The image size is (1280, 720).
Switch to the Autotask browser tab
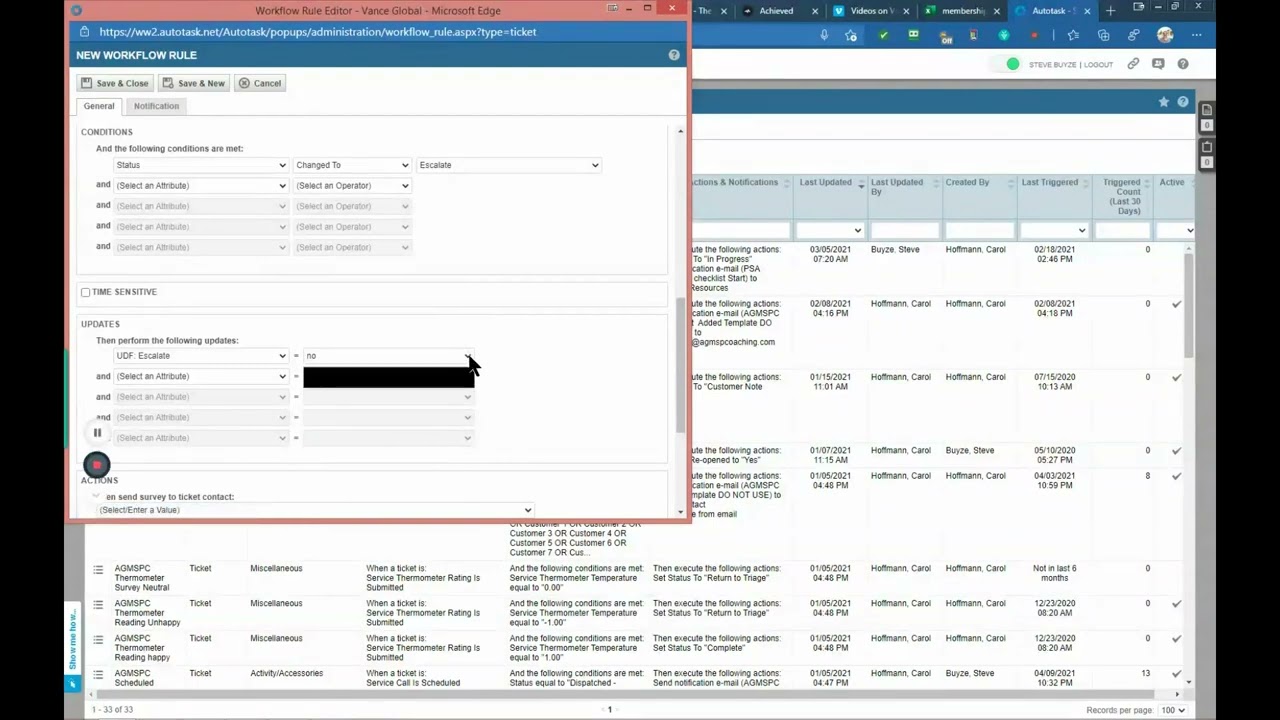click(x=1047, y=11)
